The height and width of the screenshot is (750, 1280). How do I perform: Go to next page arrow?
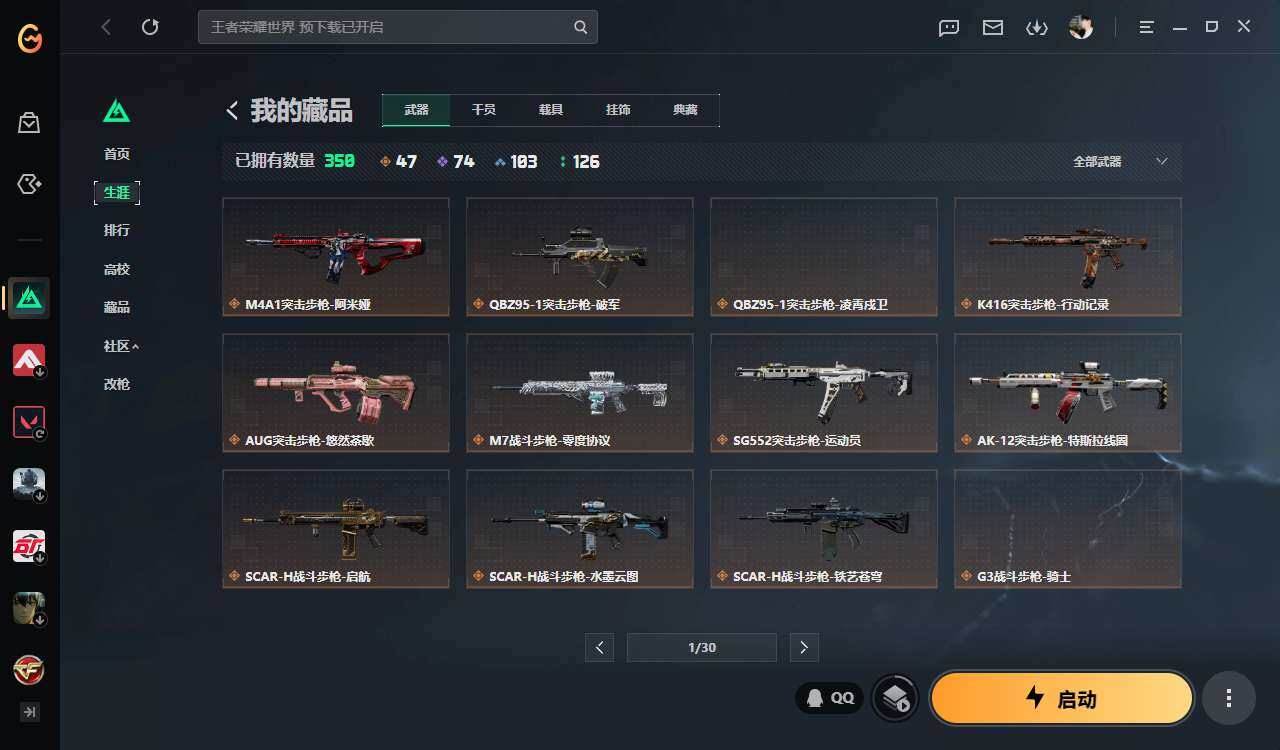[x=804, y=648]
